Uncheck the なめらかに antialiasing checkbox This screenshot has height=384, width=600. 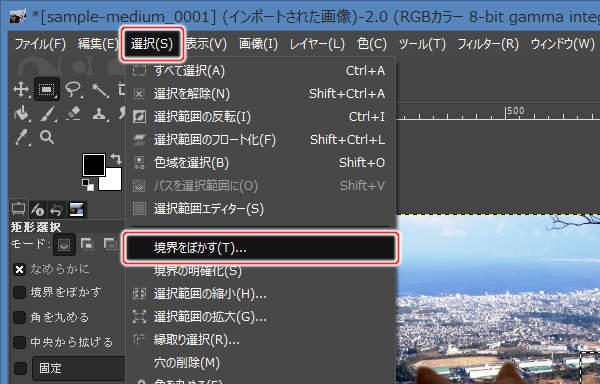pos(19,270)
